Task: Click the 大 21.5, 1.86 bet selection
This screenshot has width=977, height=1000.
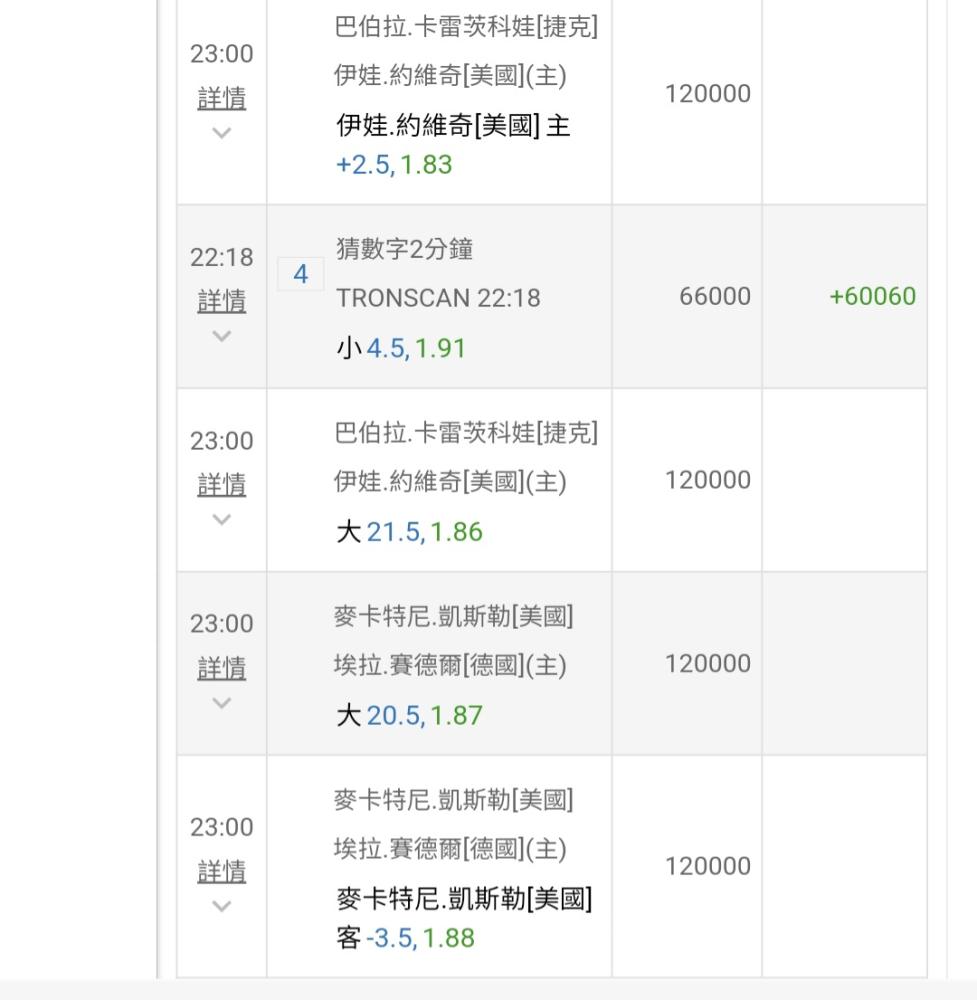Action: [409, 531]
